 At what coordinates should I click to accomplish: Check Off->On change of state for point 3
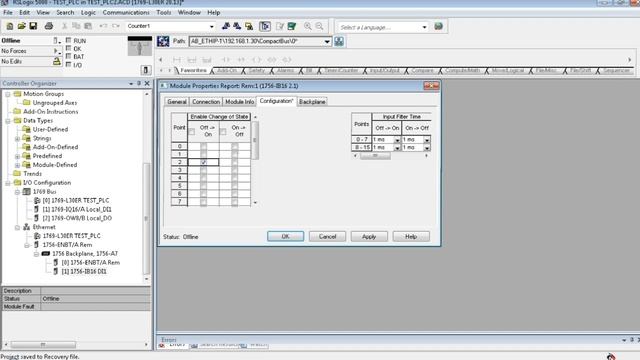coord(203,170)
